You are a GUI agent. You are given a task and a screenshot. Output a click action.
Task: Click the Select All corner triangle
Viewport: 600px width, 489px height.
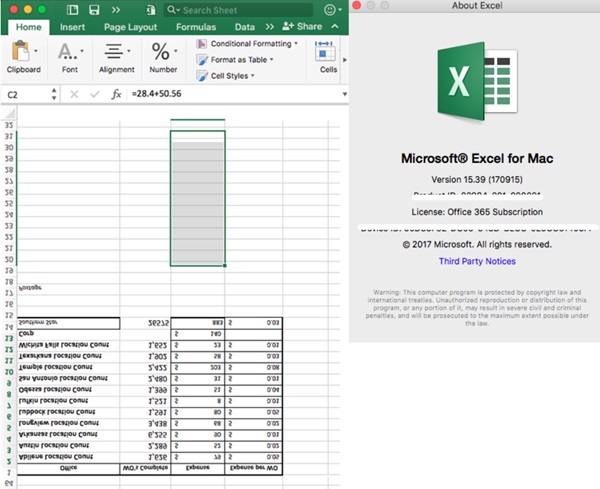(x=10, y=113)
